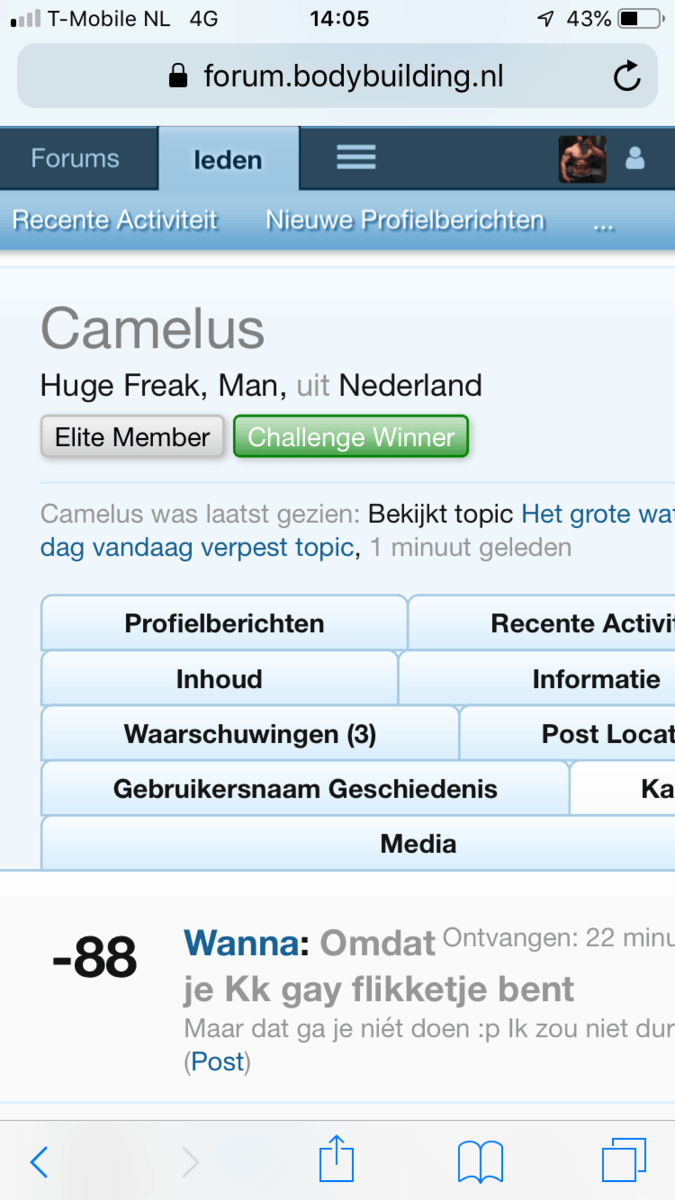Tap the user avatar thumbnail
Screen dimensions: 675x1200
tap(582, 159)
